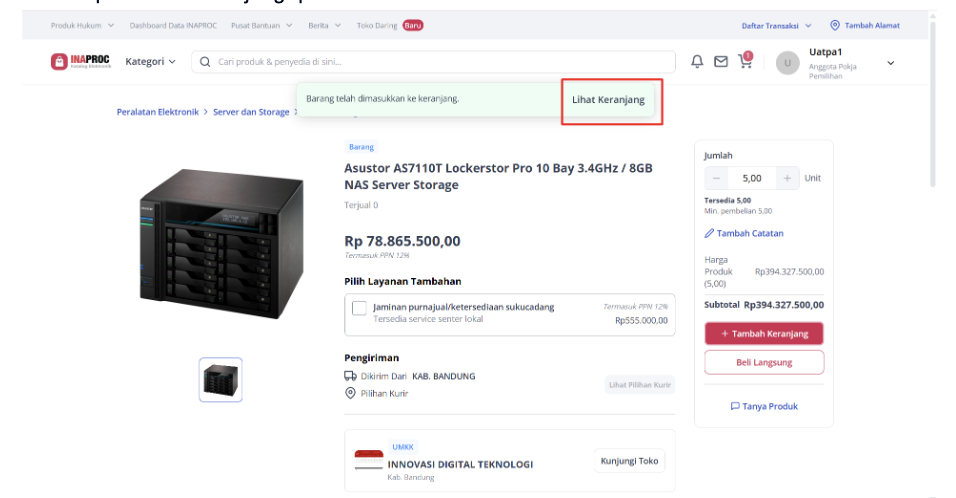The image size is (956, 498).
Task: Expand the Kategori dropdown
Action: [151, 62]
